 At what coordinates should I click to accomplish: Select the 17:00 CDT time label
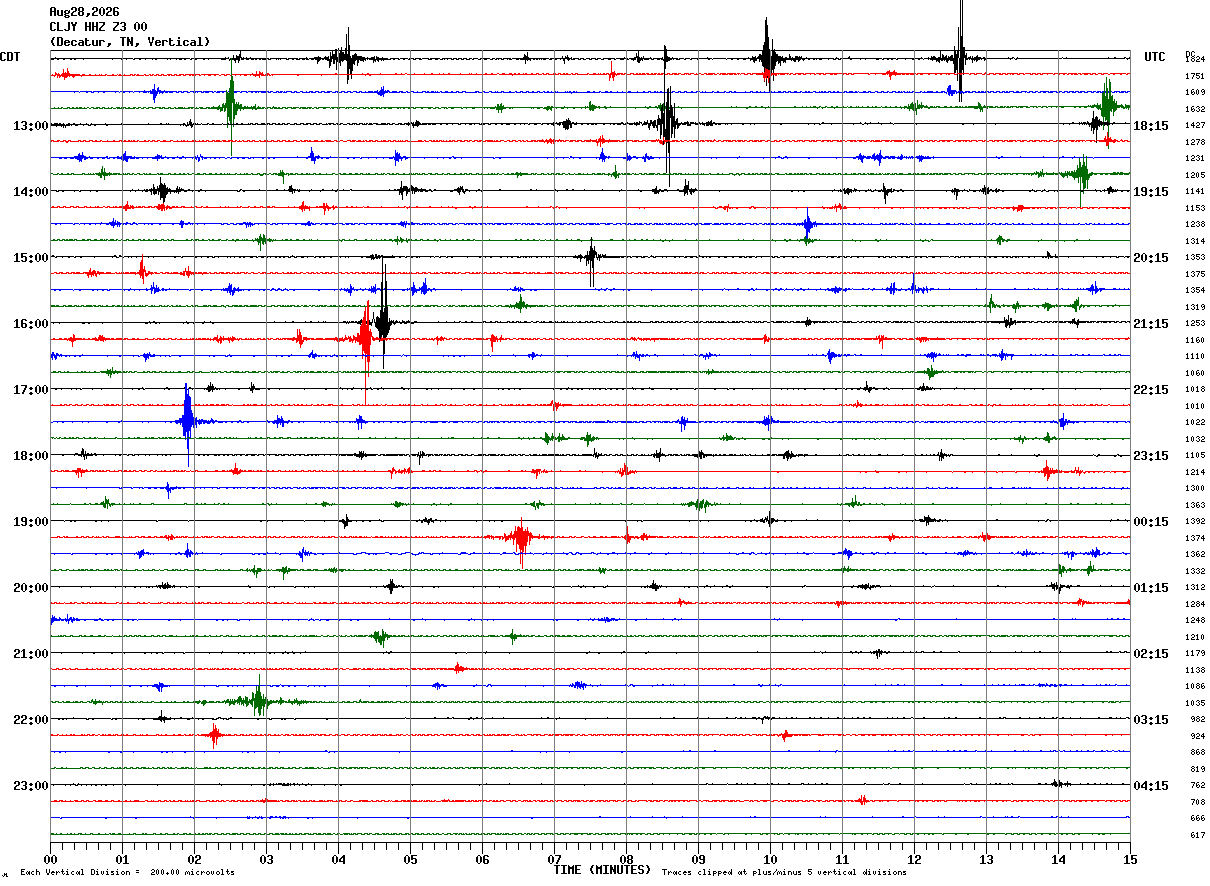pos(31,390)
